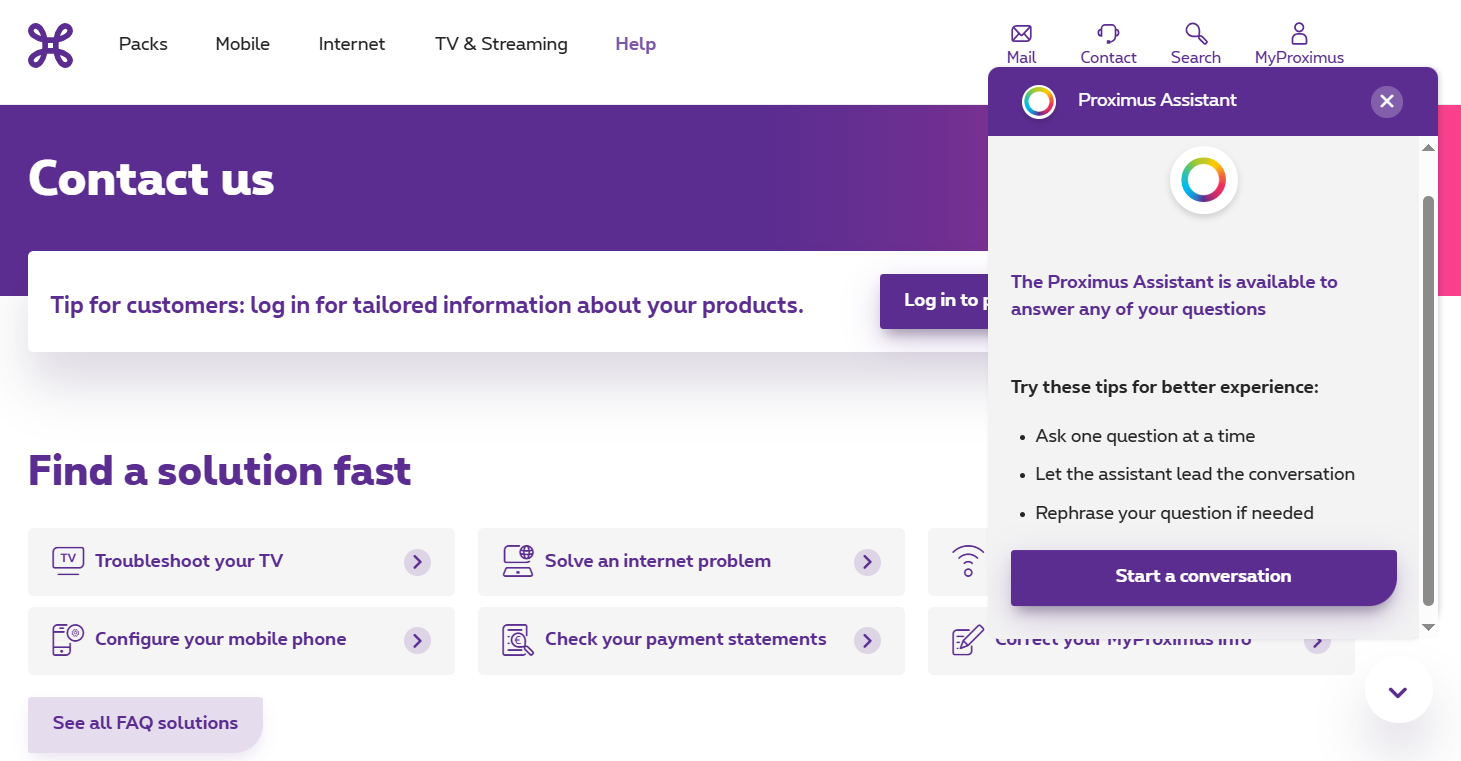
Task: Click the chat panel scrollbar down arrow
Action: 1429,627
